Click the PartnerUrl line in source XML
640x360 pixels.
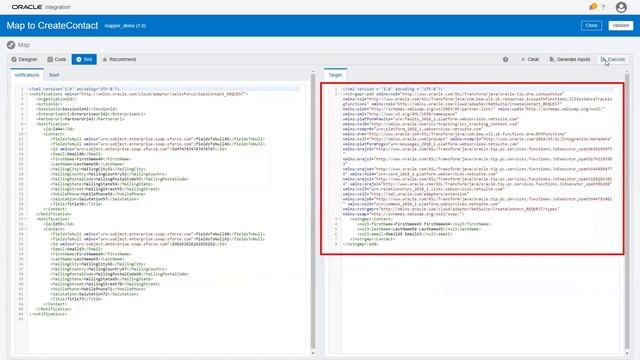coord(80,119)
